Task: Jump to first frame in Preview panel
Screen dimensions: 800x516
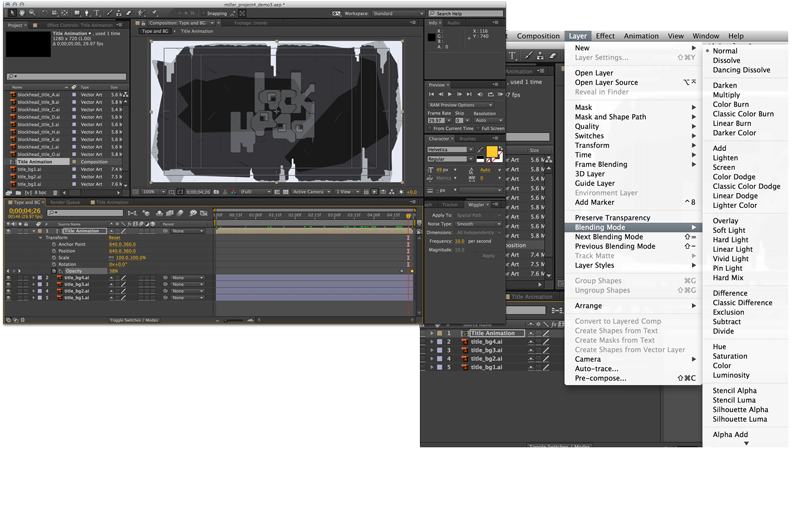Action: tap(431, 94)
